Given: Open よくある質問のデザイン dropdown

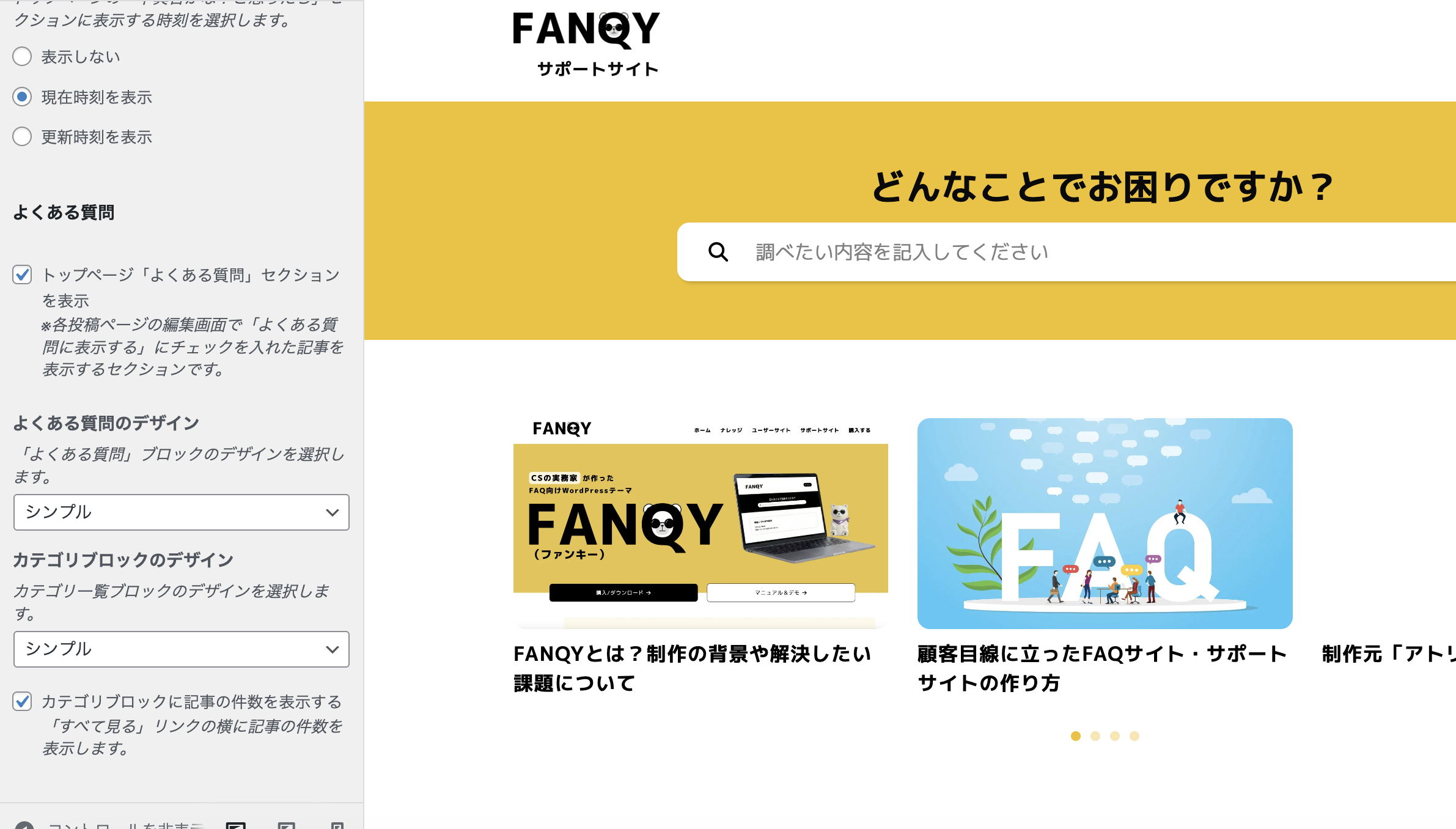Looking at the screenshot, I should (x=181, y=512).
